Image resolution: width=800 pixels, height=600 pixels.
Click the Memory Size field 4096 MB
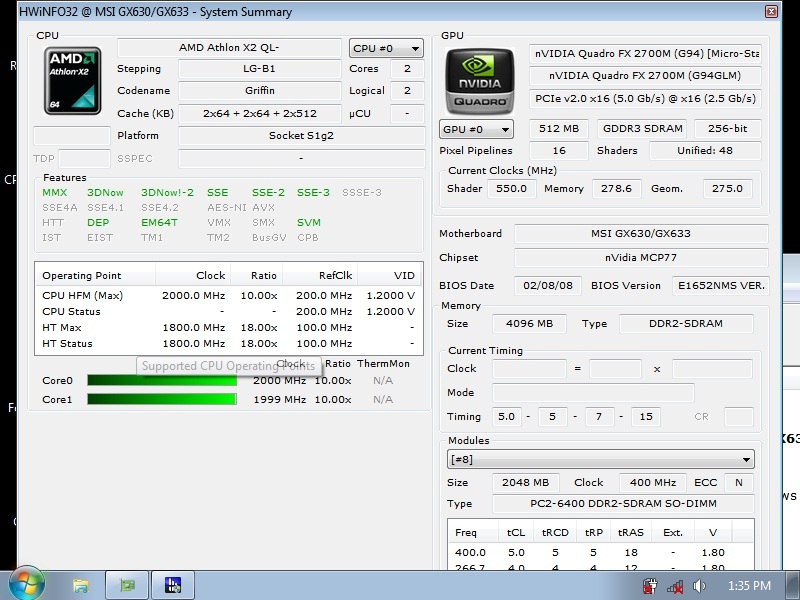529,323
